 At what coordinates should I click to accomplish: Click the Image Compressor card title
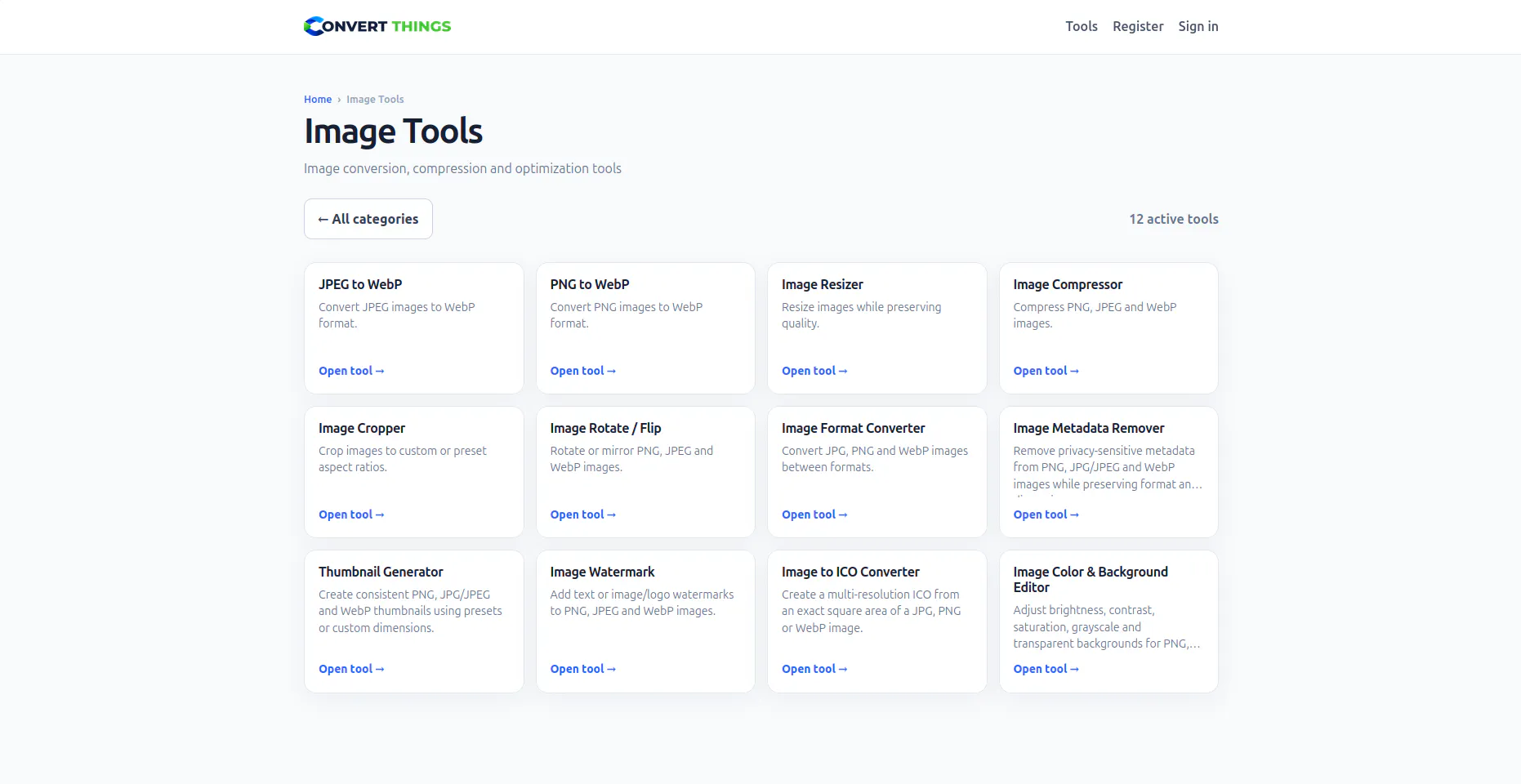1068,284
